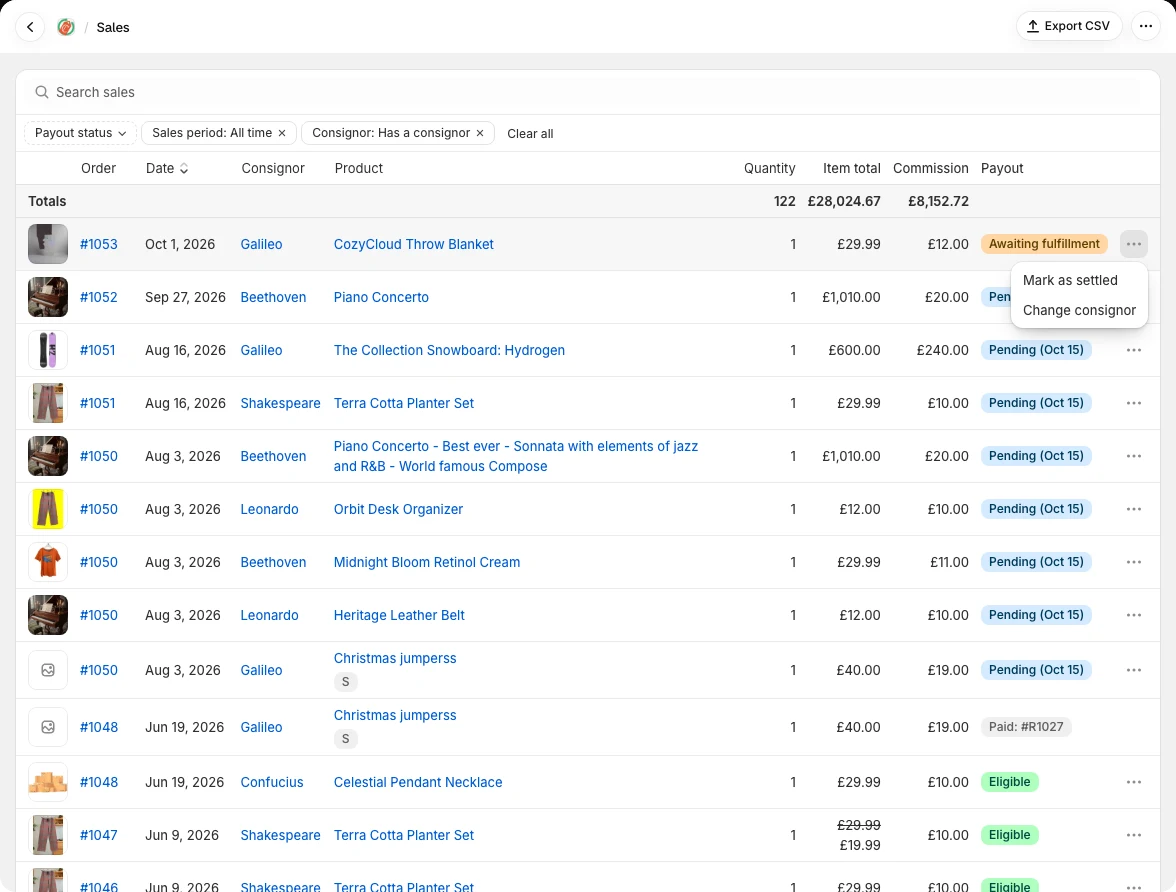Screen dimensions: 1176x892
Task: Choose Change consignor from the menu
Action: (1078, 310)
